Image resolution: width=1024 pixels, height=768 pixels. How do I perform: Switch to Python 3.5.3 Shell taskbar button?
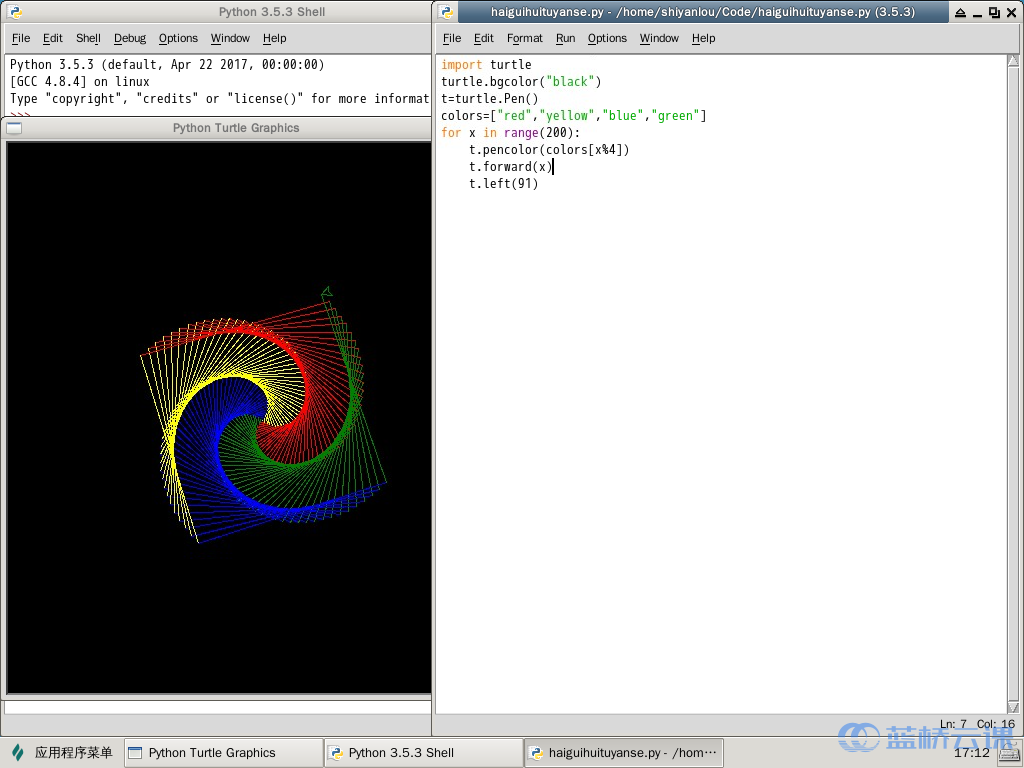pyautogui.click(x=423, y=753)
